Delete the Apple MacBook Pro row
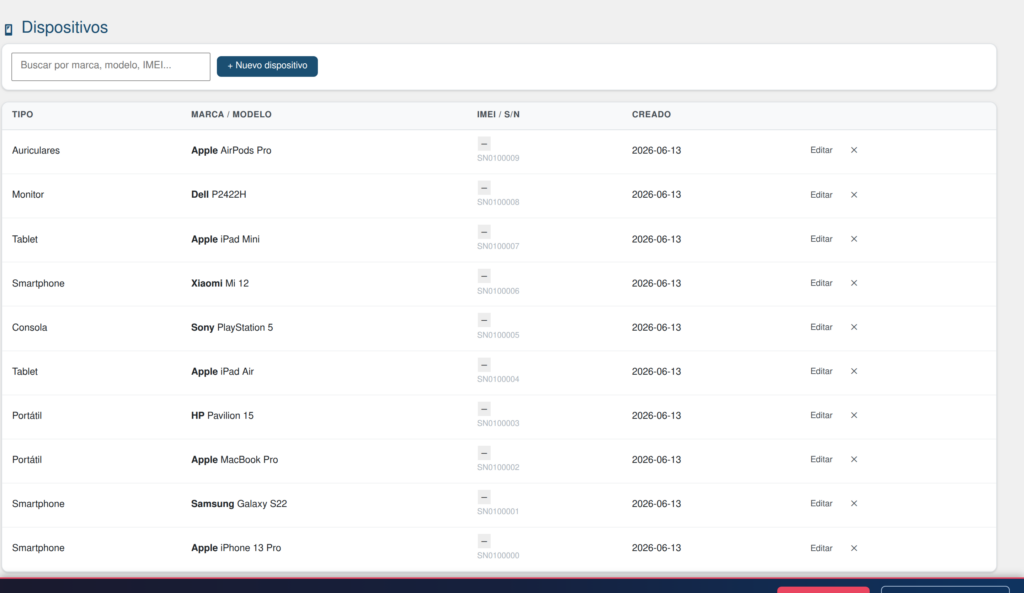This screenshot has width=1024, height=593. click(854, 459)
